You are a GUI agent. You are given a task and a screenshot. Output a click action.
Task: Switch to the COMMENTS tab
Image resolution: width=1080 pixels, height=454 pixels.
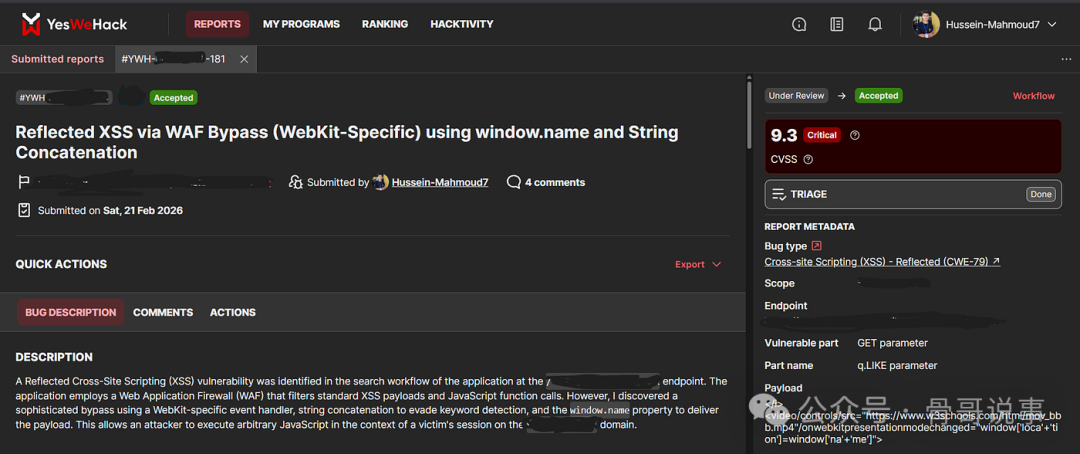[x=163, y=312]
